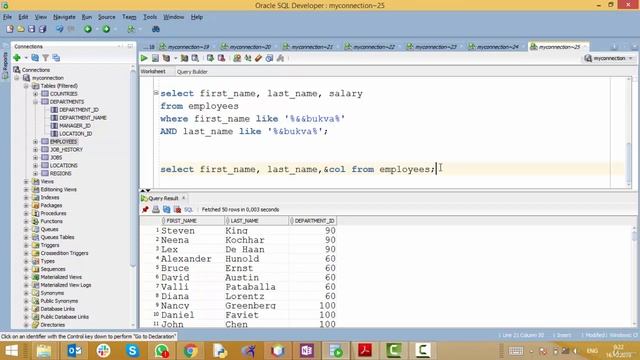Click the SQL link in Query Result toolbar
The height and width of the screenshot is (360, 640).
188,209
